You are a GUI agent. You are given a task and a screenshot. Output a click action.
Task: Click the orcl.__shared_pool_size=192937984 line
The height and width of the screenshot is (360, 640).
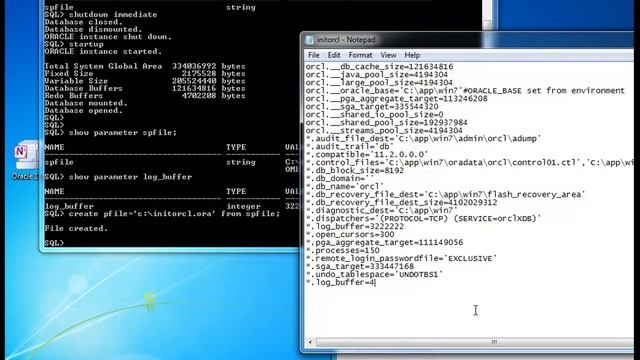[x=386, y=122]
